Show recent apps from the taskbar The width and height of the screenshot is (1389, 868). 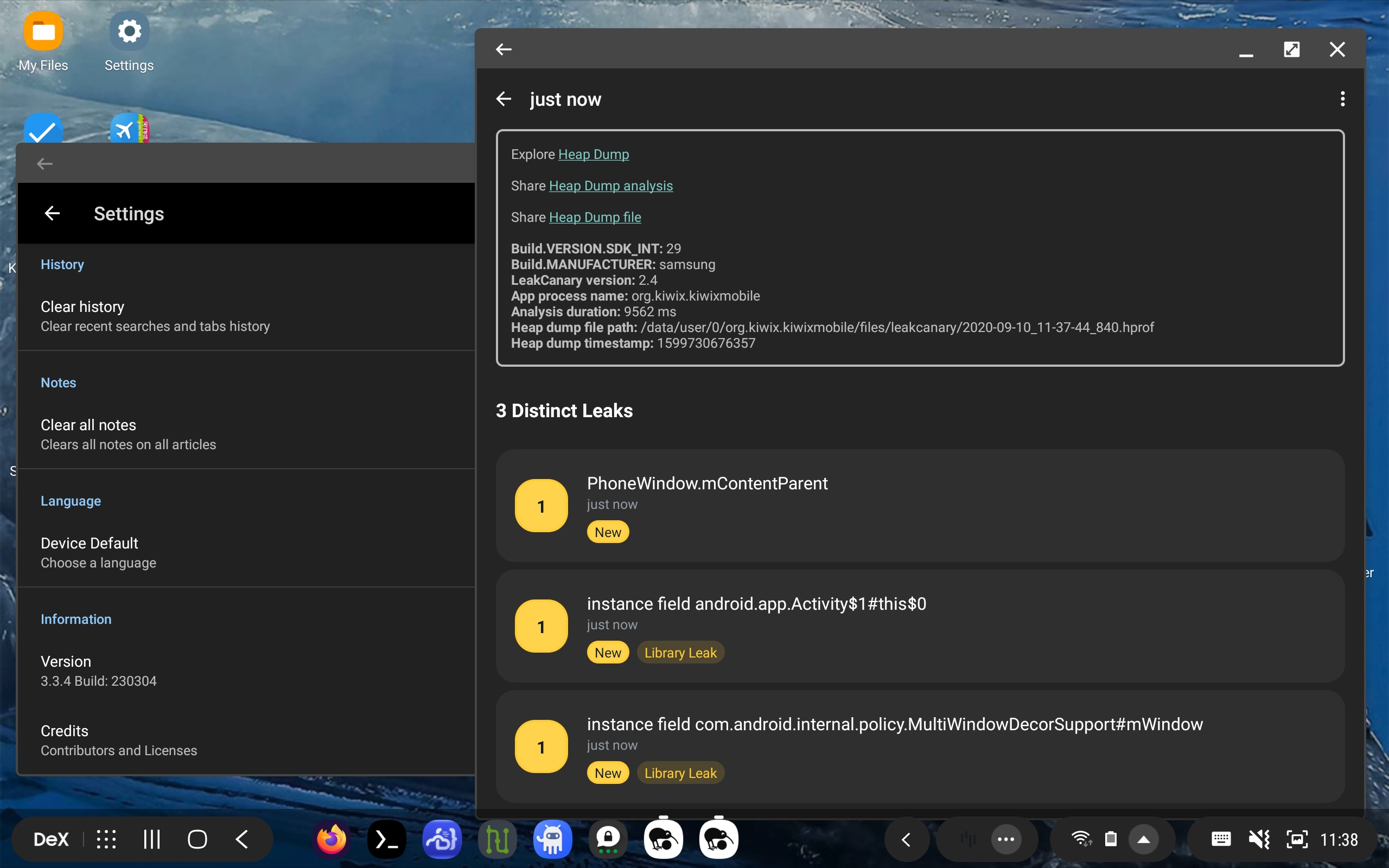[x=151, y=839]
